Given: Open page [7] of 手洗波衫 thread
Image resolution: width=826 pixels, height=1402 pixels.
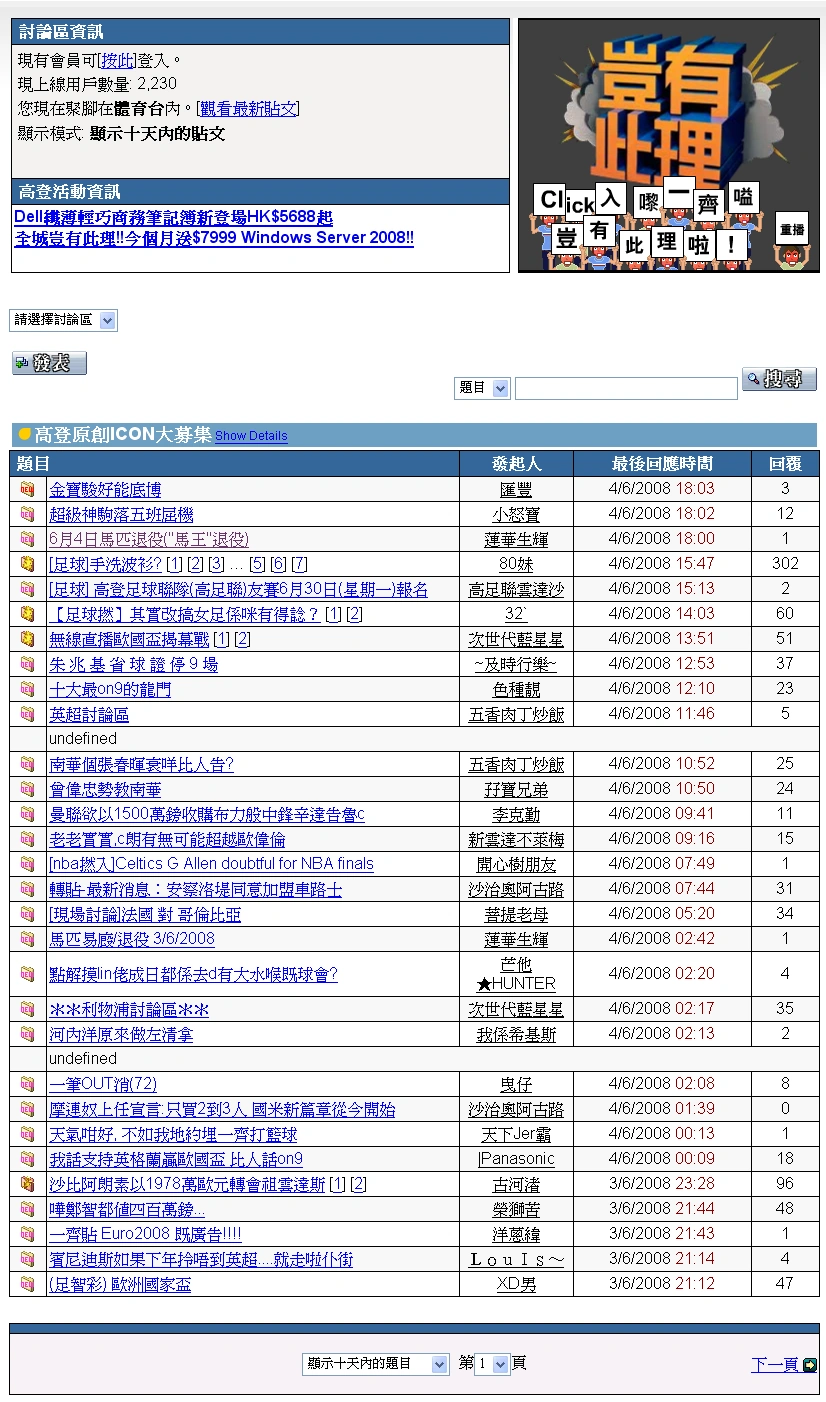Looking at the screenshot, I should coord(299,565).
